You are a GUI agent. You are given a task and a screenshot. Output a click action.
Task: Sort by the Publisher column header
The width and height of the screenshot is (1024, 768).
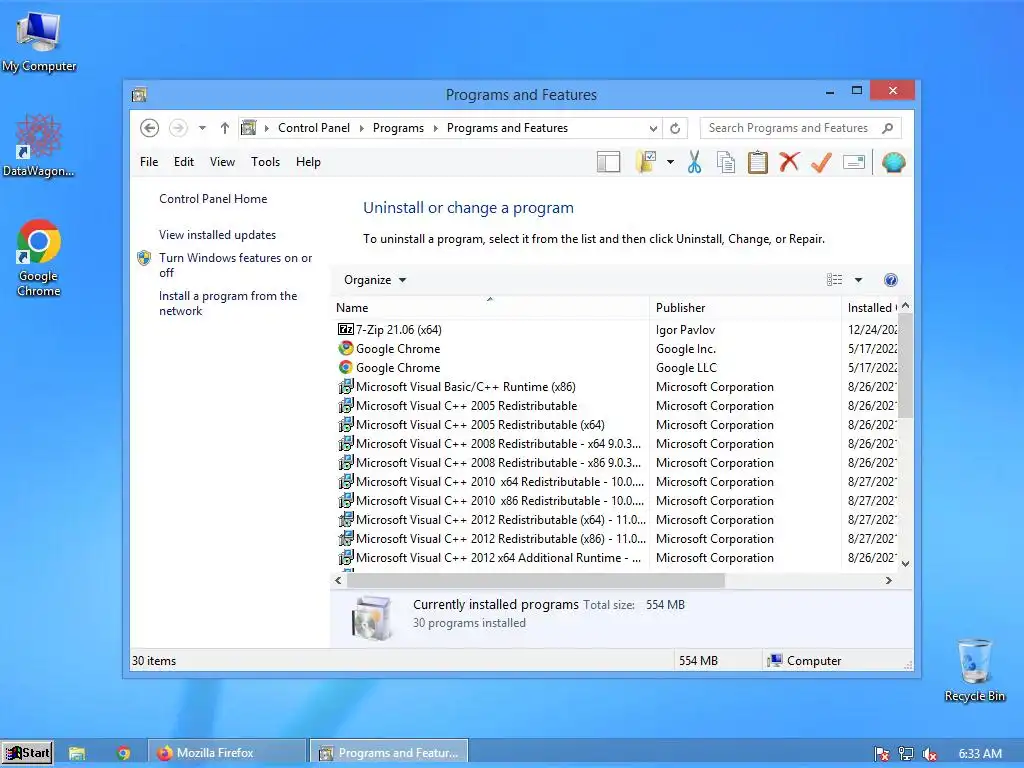[745, 308]
